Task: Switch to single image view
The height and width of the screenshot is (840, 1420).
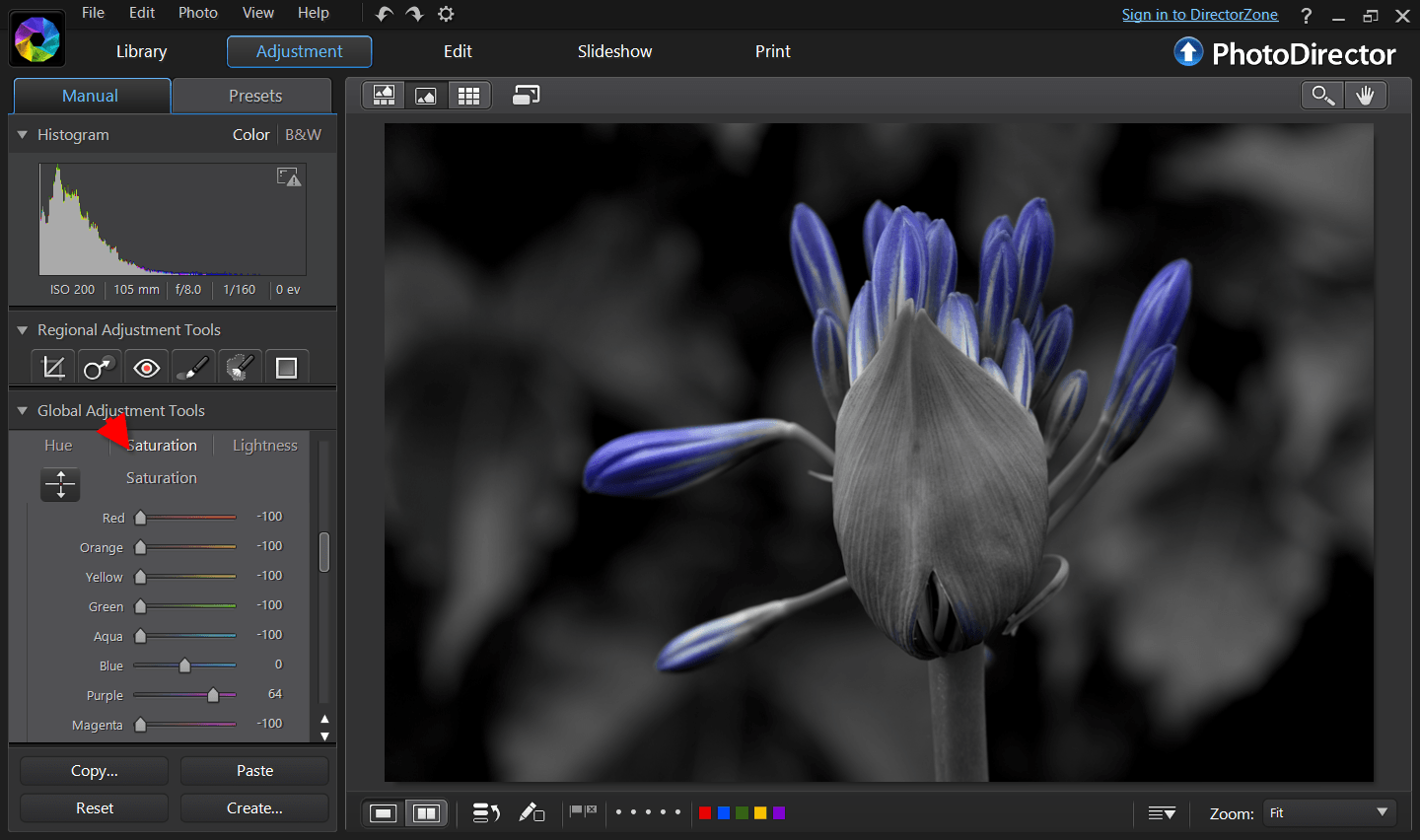Action: [384, 812]
